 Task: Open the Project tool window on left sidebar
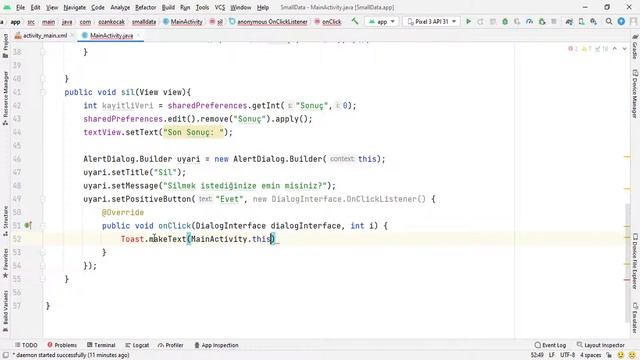pos(5,46)
